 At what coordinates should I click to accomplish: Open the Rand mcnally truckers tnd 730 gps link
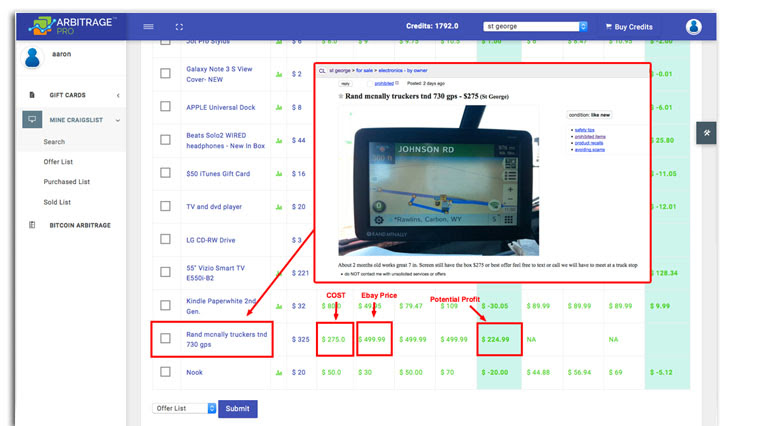pyautogui.click(x=227, y=339)
